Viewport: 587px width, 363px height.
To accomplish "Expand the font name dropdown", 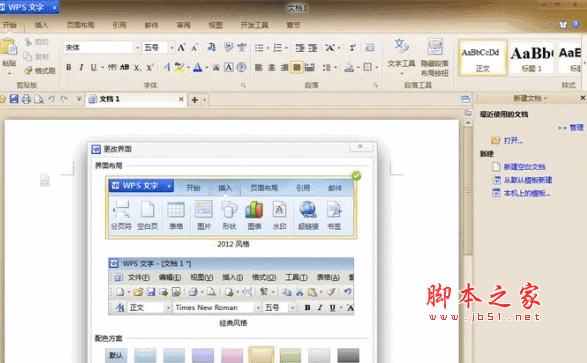I will [x=137, y=48].
